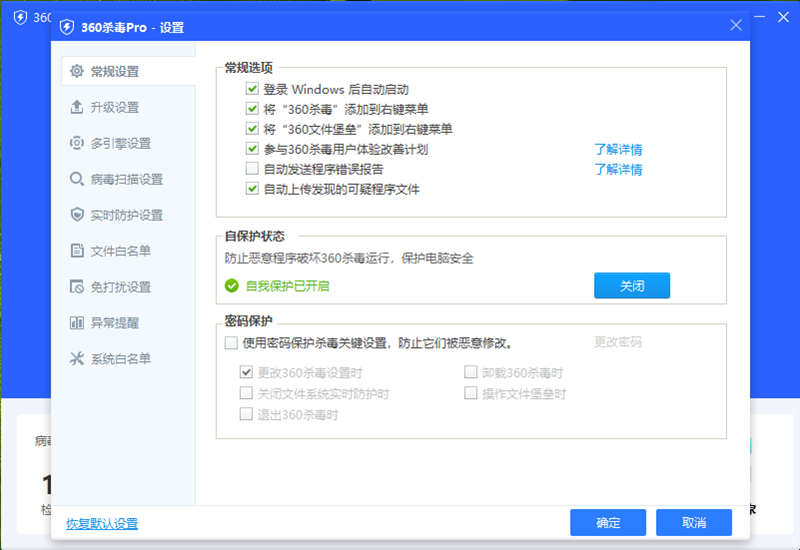Enable 自动发送程序错误报告 checkbox

point(252,169)
